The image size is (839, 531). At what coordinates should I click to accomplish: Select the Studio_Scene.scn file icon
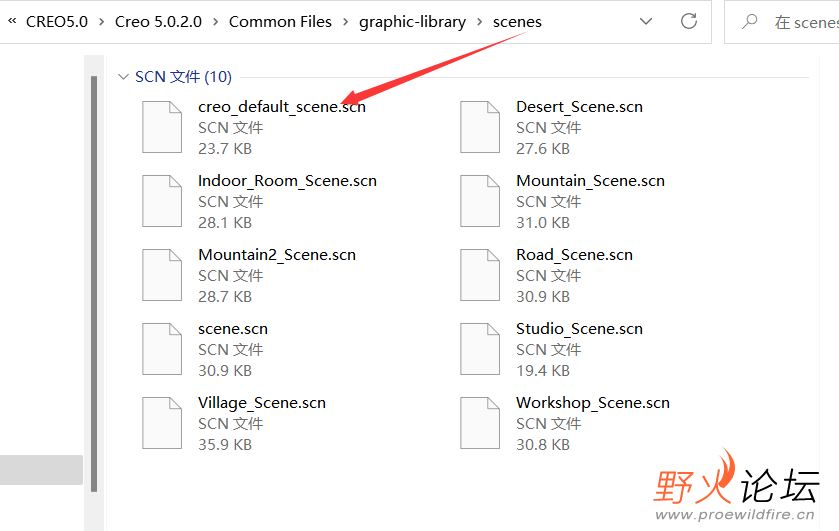[x=480, y=348]
